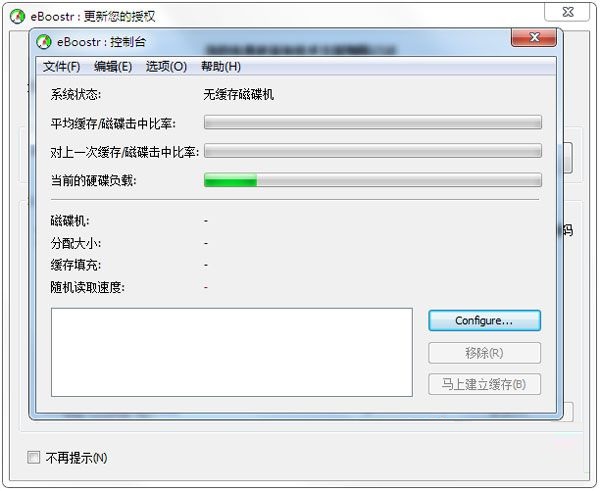600x491 pixels.
Task: Click inside the empty cache device list box
Action: pyautogui.click(x=232, y=352)
